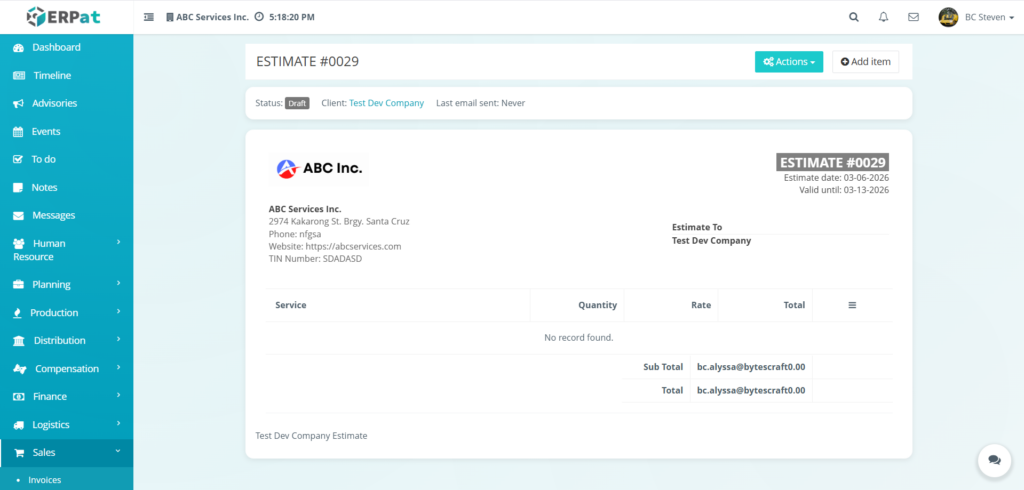Expand Human Resource submenu chevron

(x=119, y=242)
